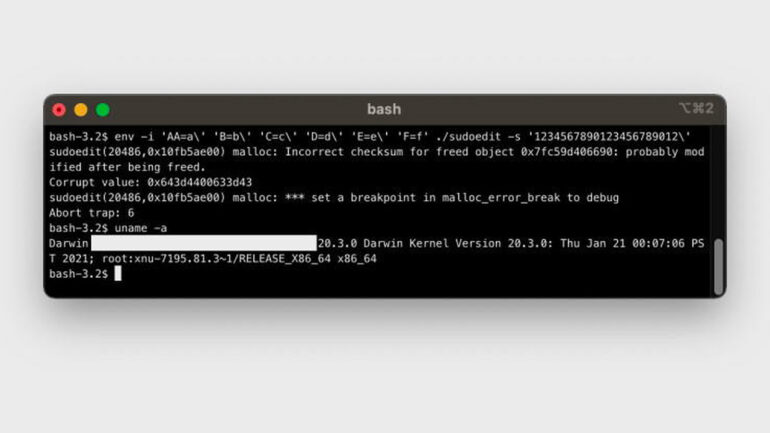Screen dimensions: 770x433
Task: Click the keyboard shortcut indicator in title bar
Action: [696, 108]
